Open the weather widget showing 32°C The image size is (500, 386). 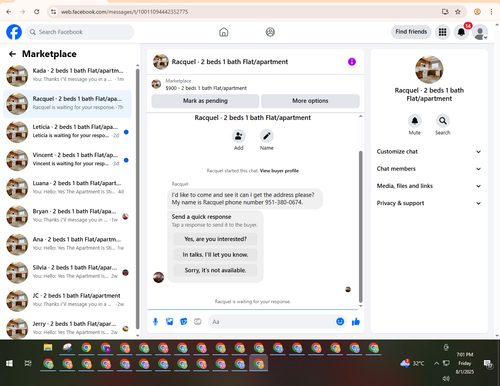pos(412,363)
